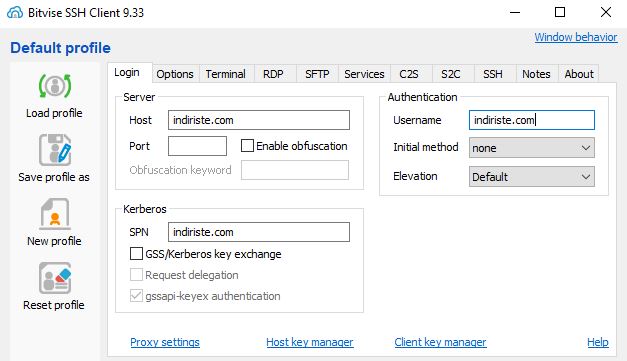The width and height of the screenshot is (627, 361).
Task: Enable the obfuscation checkbox
Action: coord(247,146)
